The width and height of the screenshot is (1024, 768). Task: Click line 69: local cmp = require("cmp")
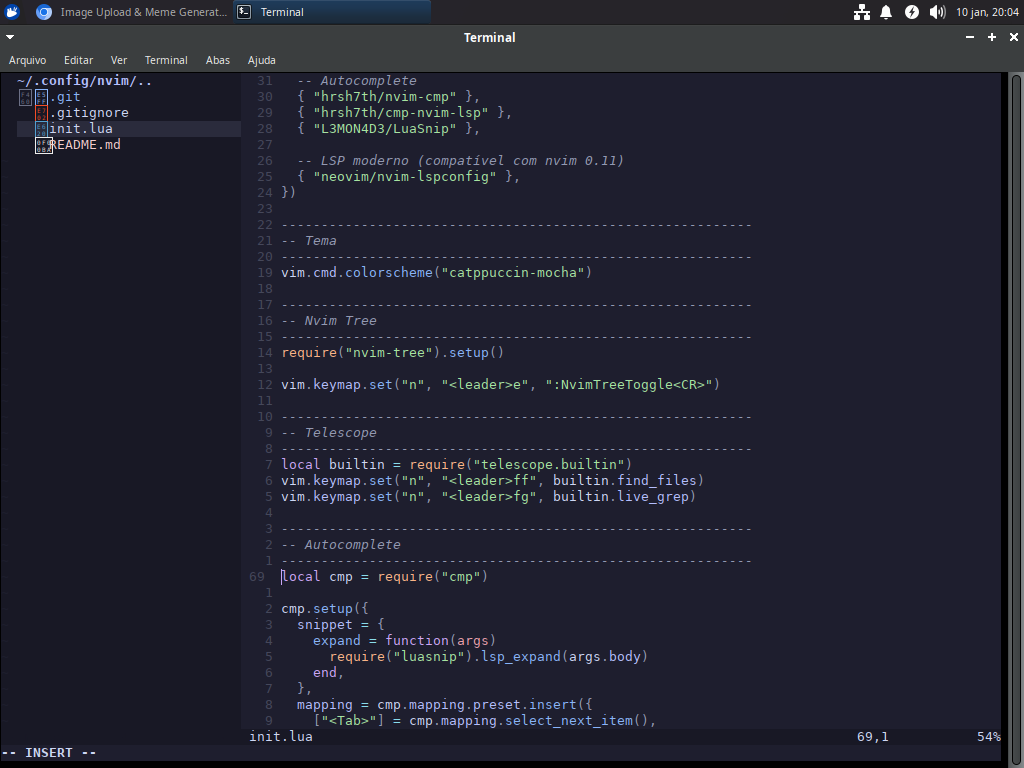(385, 577)
